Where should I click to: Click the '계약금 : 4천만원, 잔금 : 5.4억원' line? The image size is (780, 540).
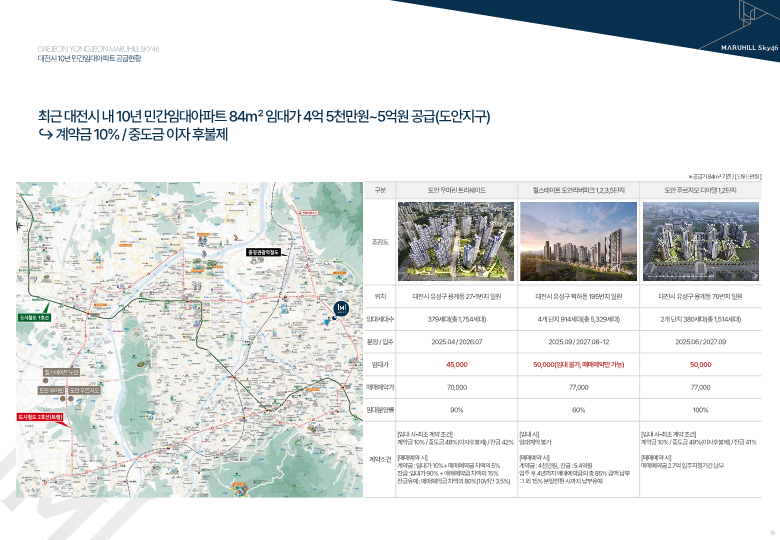pyautogui.click(x=556, y=465)
